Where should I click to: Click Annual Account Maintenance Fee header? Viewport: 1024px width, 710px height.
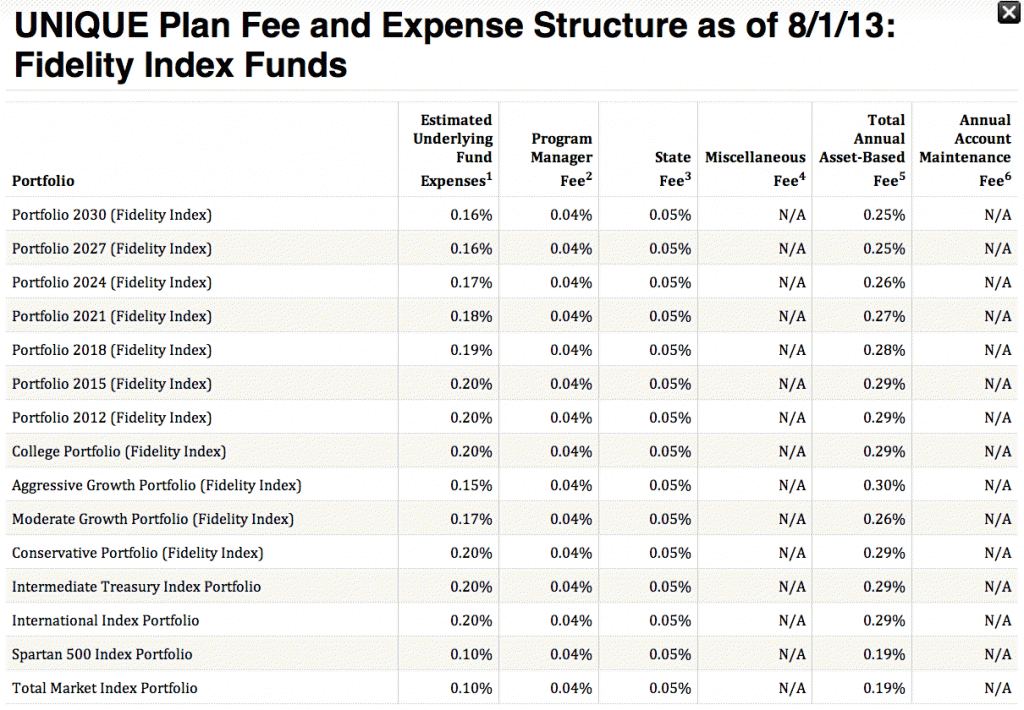tap(965, 150)
